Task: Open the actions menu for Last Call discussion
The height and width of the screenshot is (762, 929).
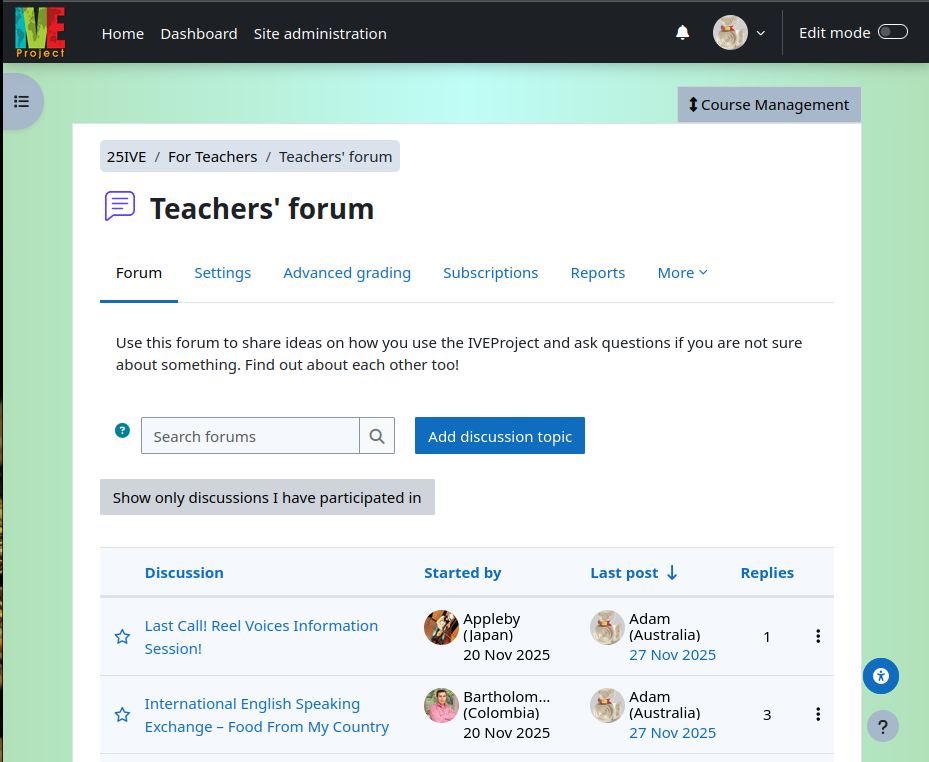Action: [818, 635]
